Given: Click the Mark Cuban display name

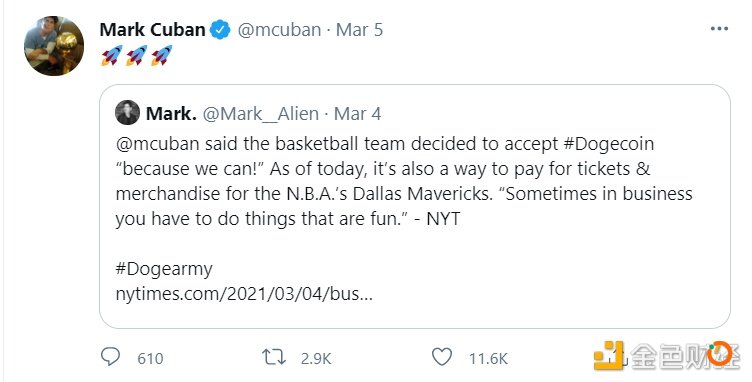Looking at the screenshot, I should [x=153, y=30].
